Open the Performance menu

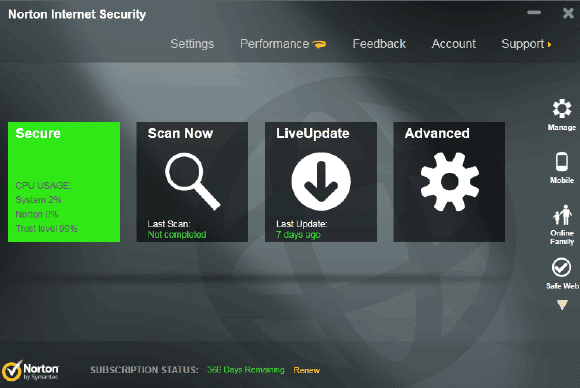coord(274,44)
